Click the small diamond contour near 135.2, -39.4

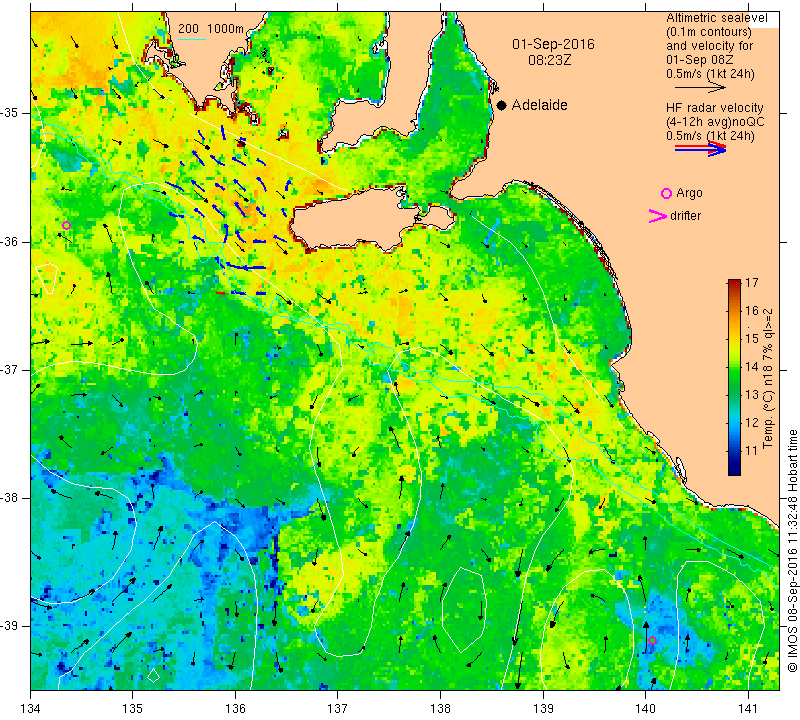(154, 675)
